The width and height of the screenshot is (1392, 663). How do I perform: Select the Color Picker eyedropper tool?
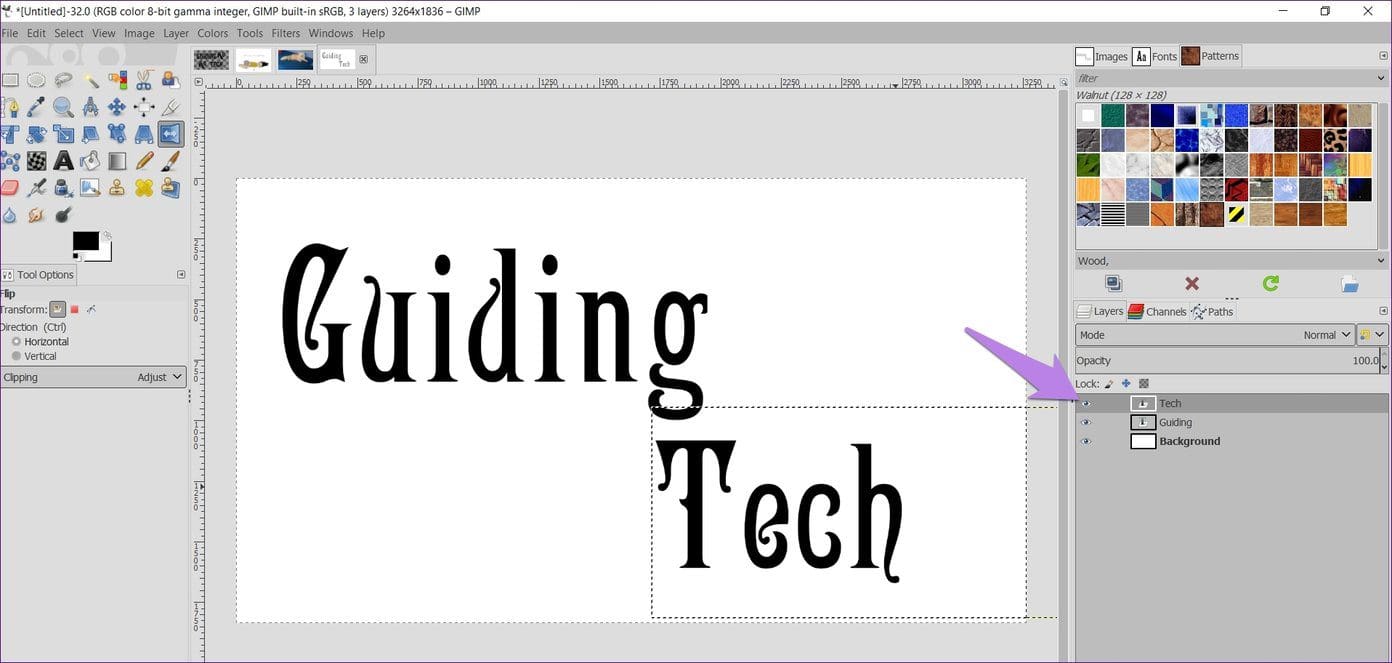click(x=36, y=107)
